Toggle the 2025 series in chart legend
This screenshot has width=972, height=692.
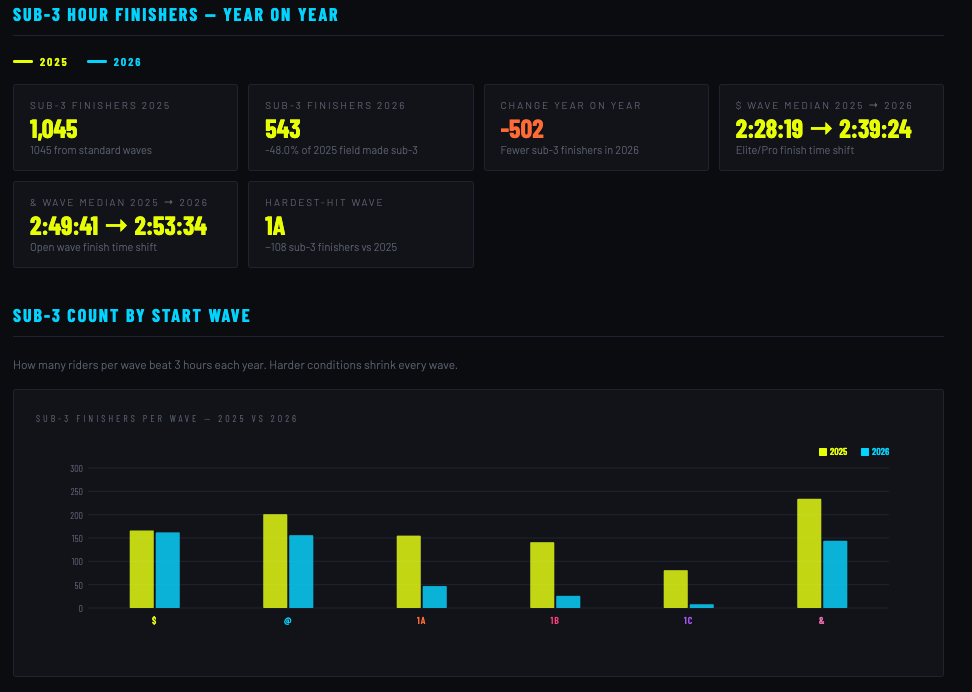pyautogui.click(x=833, y=452)
